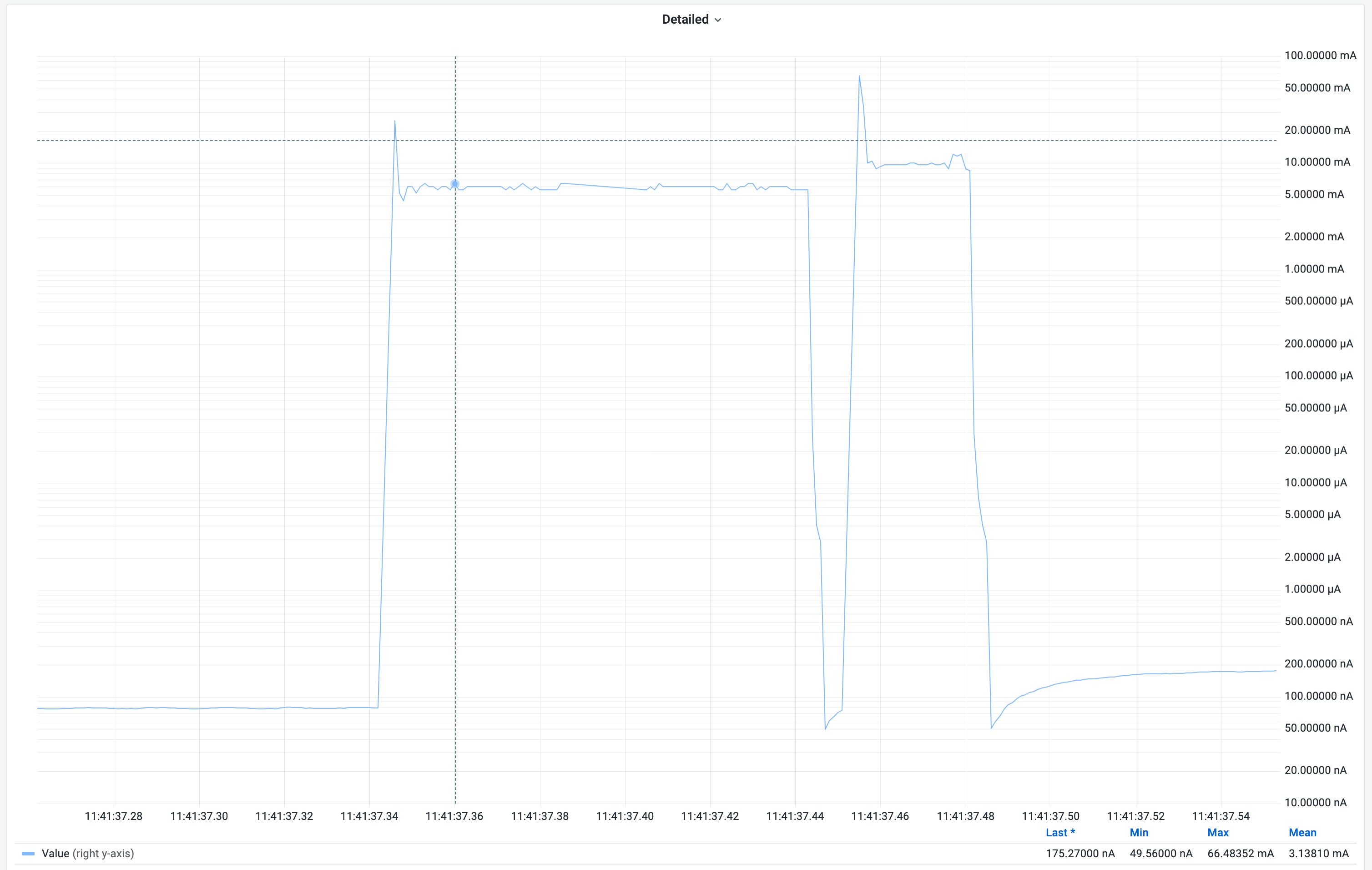Open the Value series color swatch
This screenshot has width=1372, height=870.
(28, 854)
